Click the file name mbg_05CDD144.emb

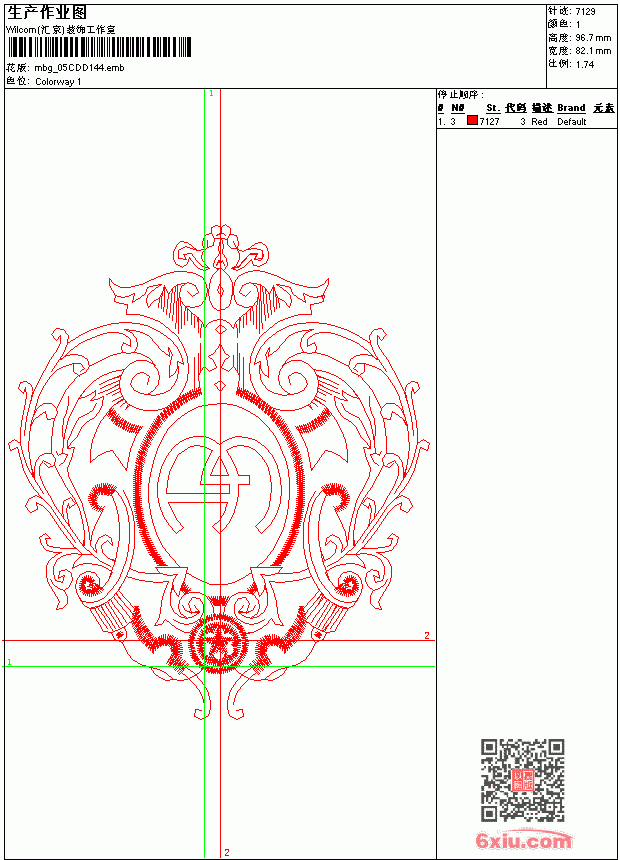coord(80,68)
